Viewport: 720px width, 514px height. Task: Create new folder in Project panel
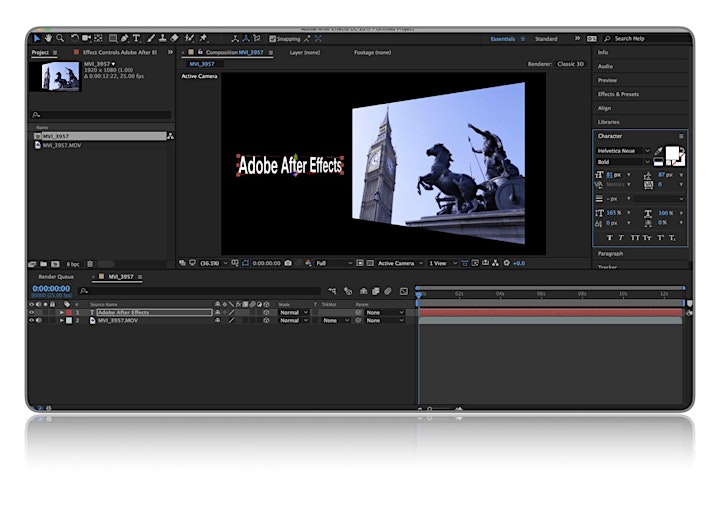pyautogui.click(x=44, y=264)
